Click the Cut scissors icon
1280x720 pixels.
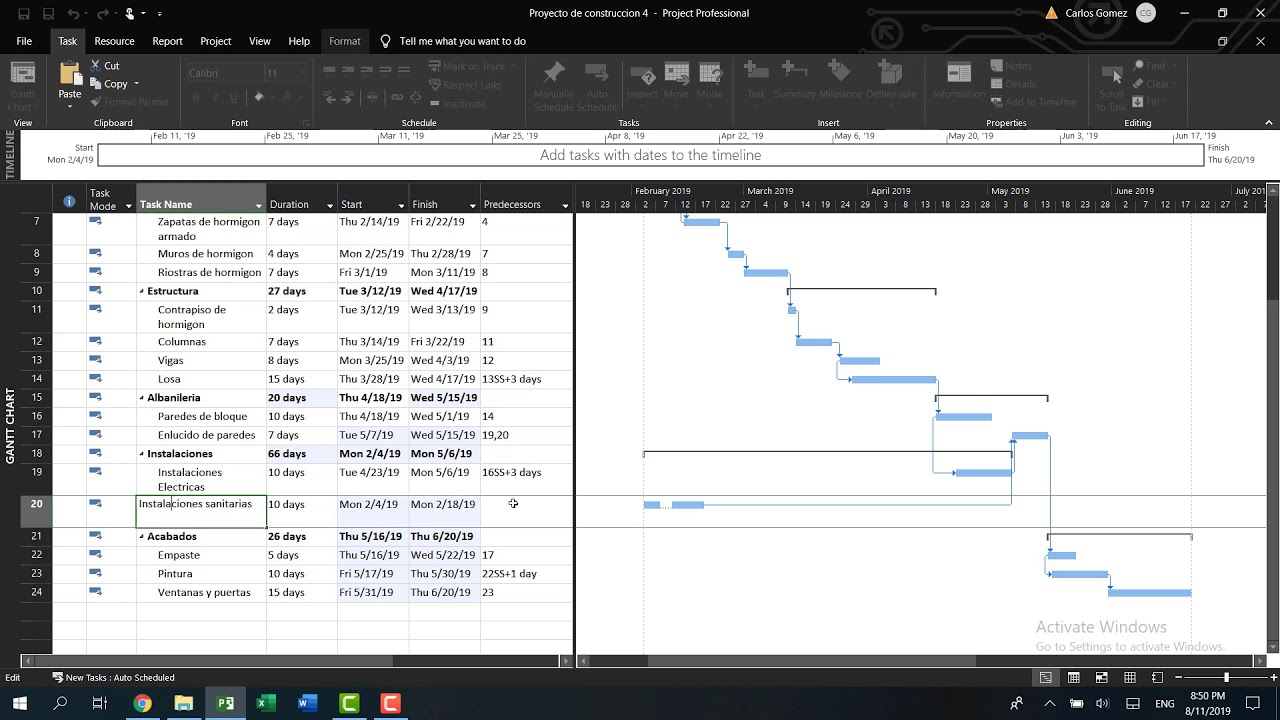coord(96,66)
